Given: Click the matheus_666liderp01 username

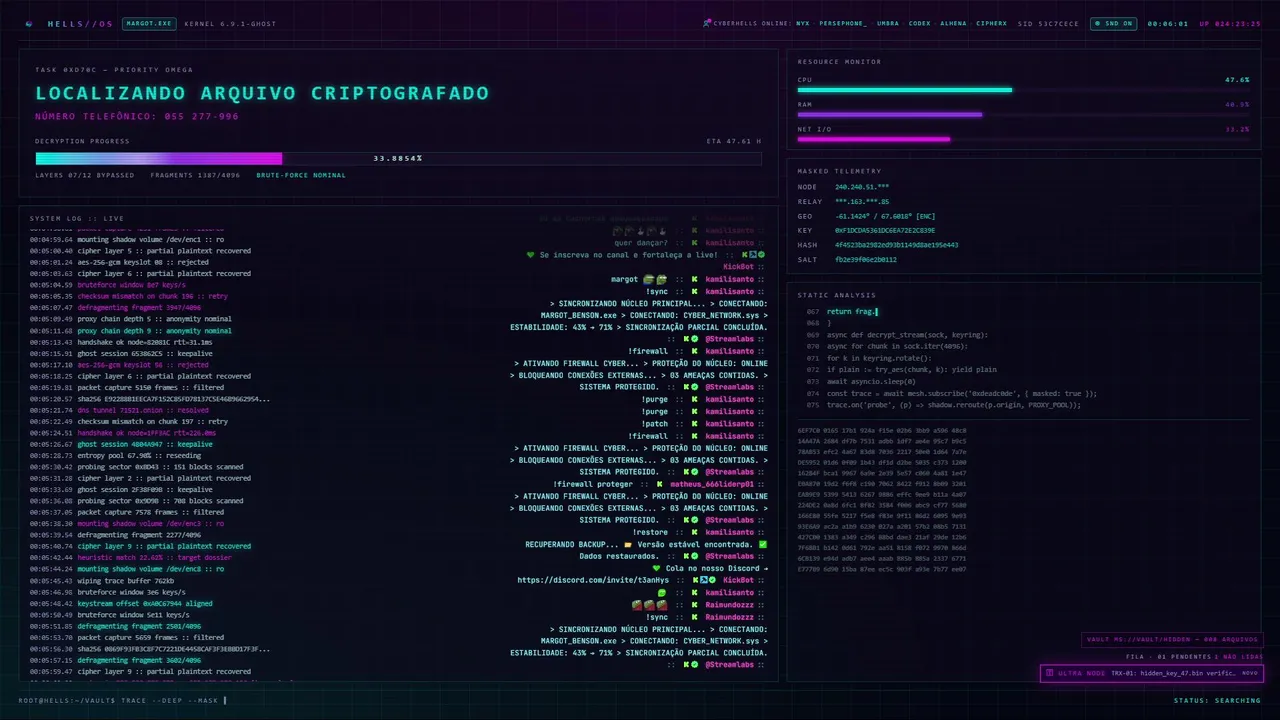Looking at the screenshot, I should [x=712, y=484].
